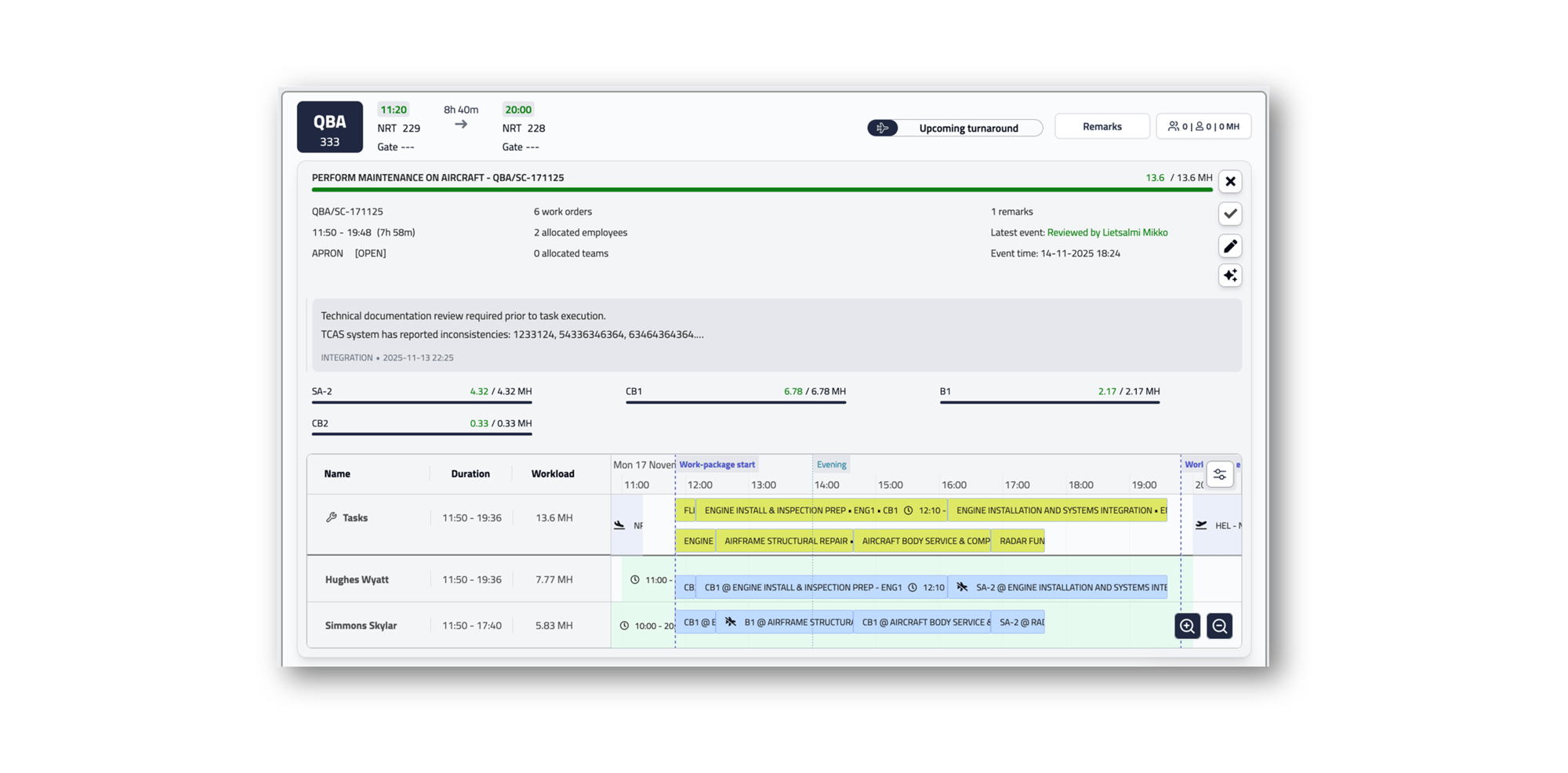1568x773 pixels.
Task: Click the pencil edit icon
Action: [x=1229, y=246]
